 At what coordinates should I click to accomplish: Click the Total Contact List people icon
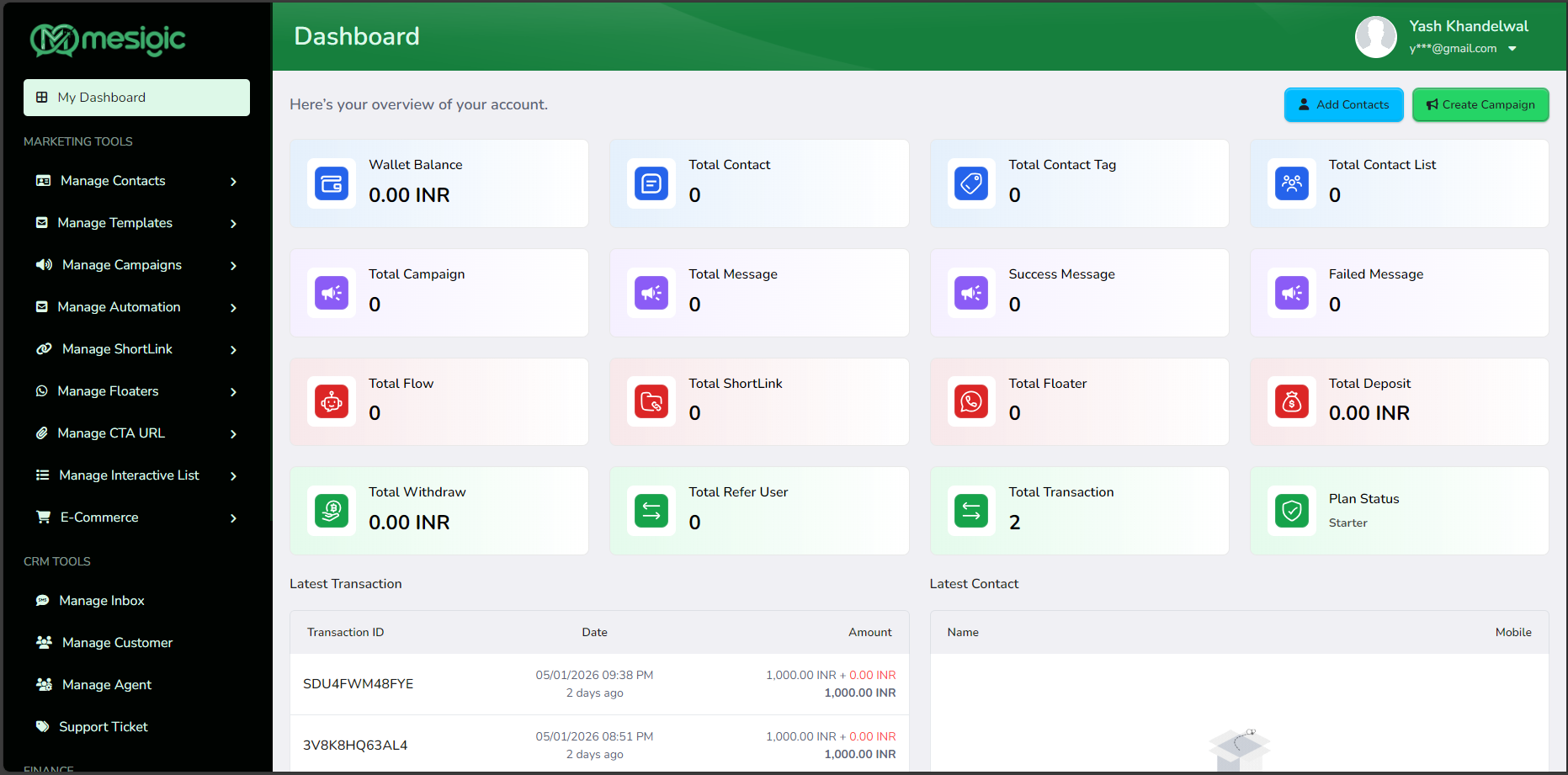[x=1291, y=183]
